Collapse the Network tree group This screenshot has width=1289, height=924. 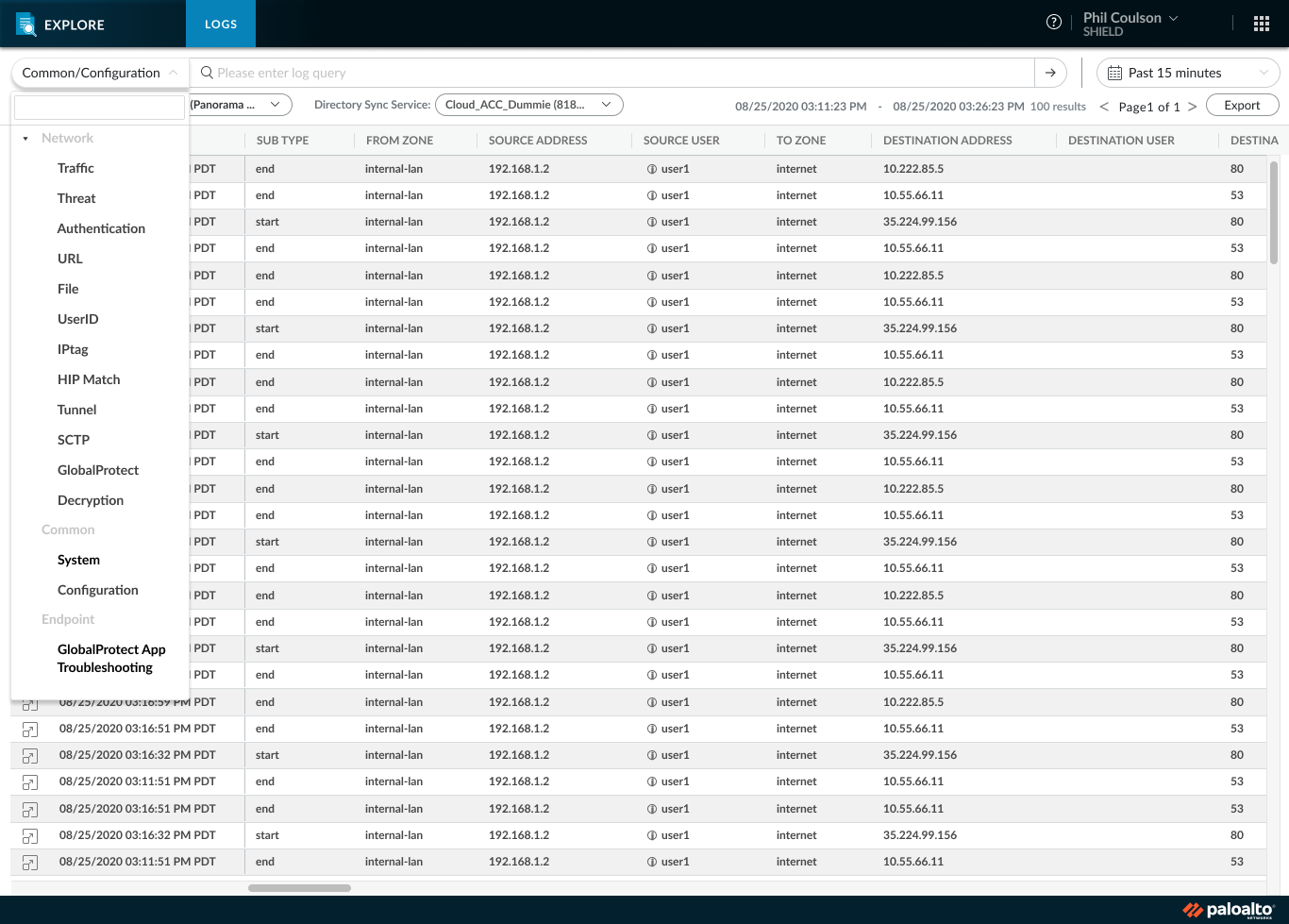[25, 139]
